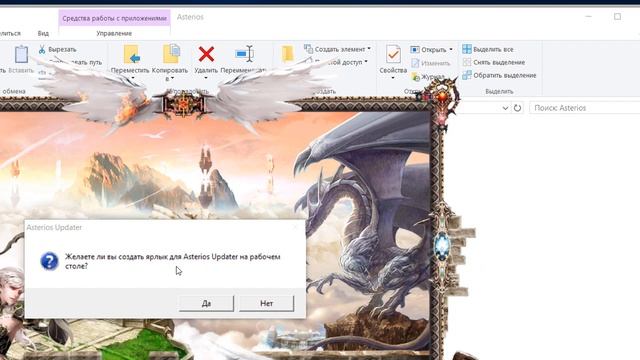Open the Свойства dropdown arrow

tap(393, 78)
